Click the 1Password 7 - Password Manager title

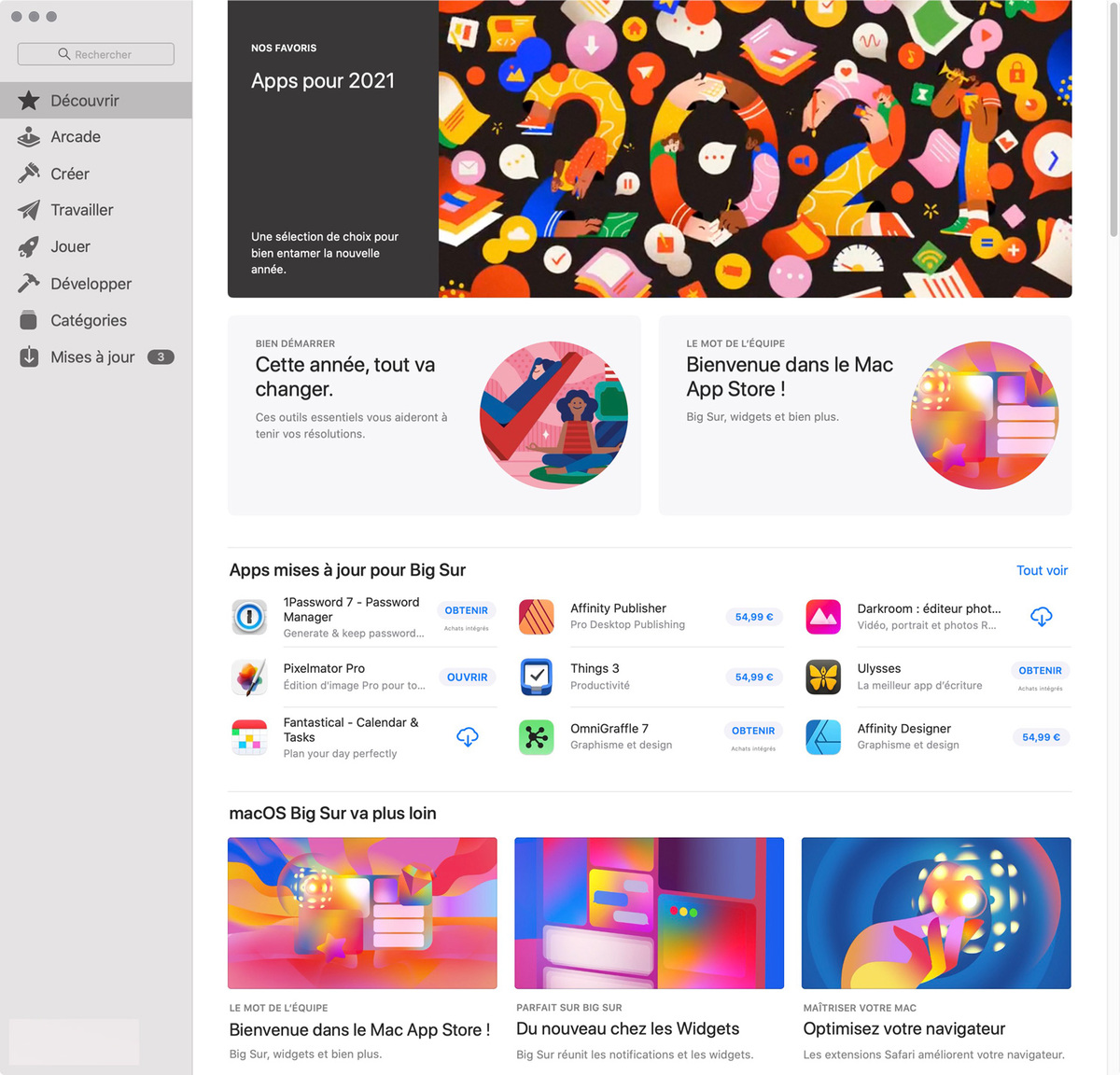(x=351, y=609)
